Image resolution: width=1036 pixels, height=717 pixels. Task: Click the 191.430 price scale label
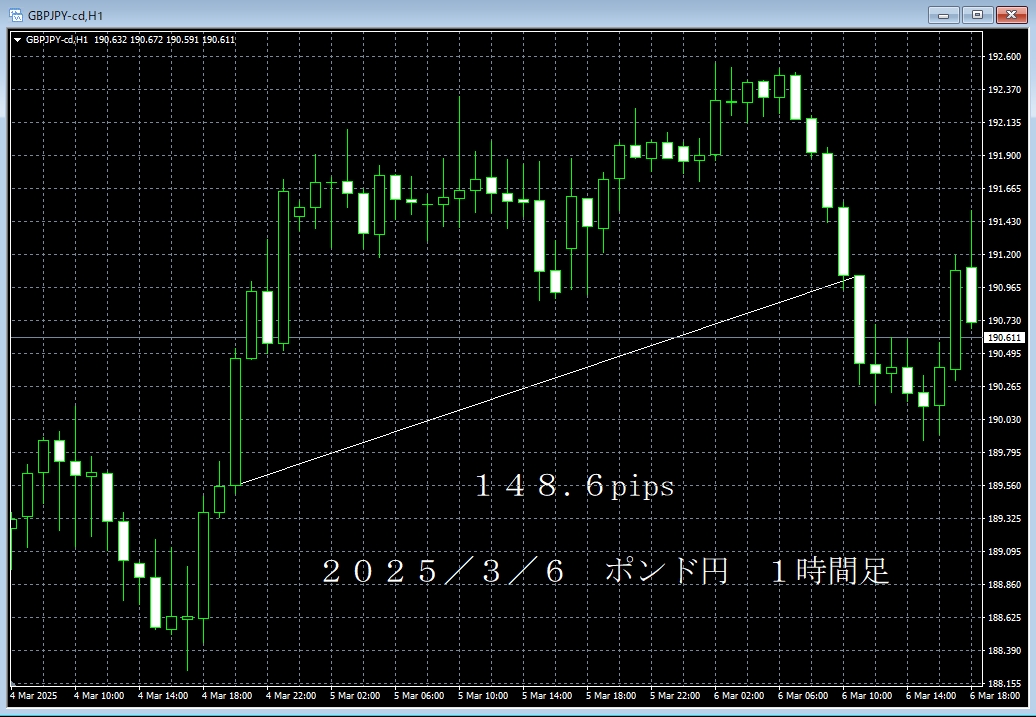[x=1004, y=222]
